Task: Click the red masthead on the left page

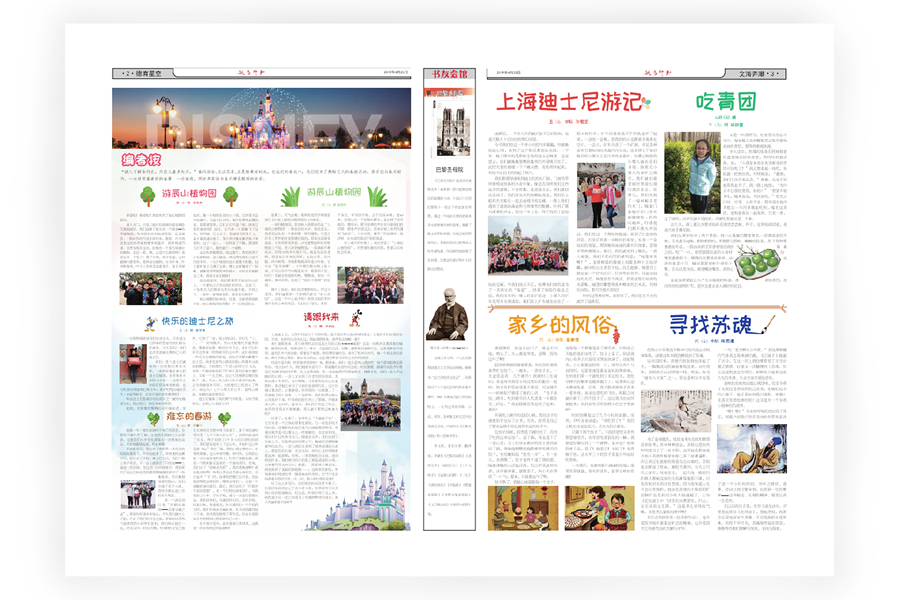Action: [x=251, y=72]
